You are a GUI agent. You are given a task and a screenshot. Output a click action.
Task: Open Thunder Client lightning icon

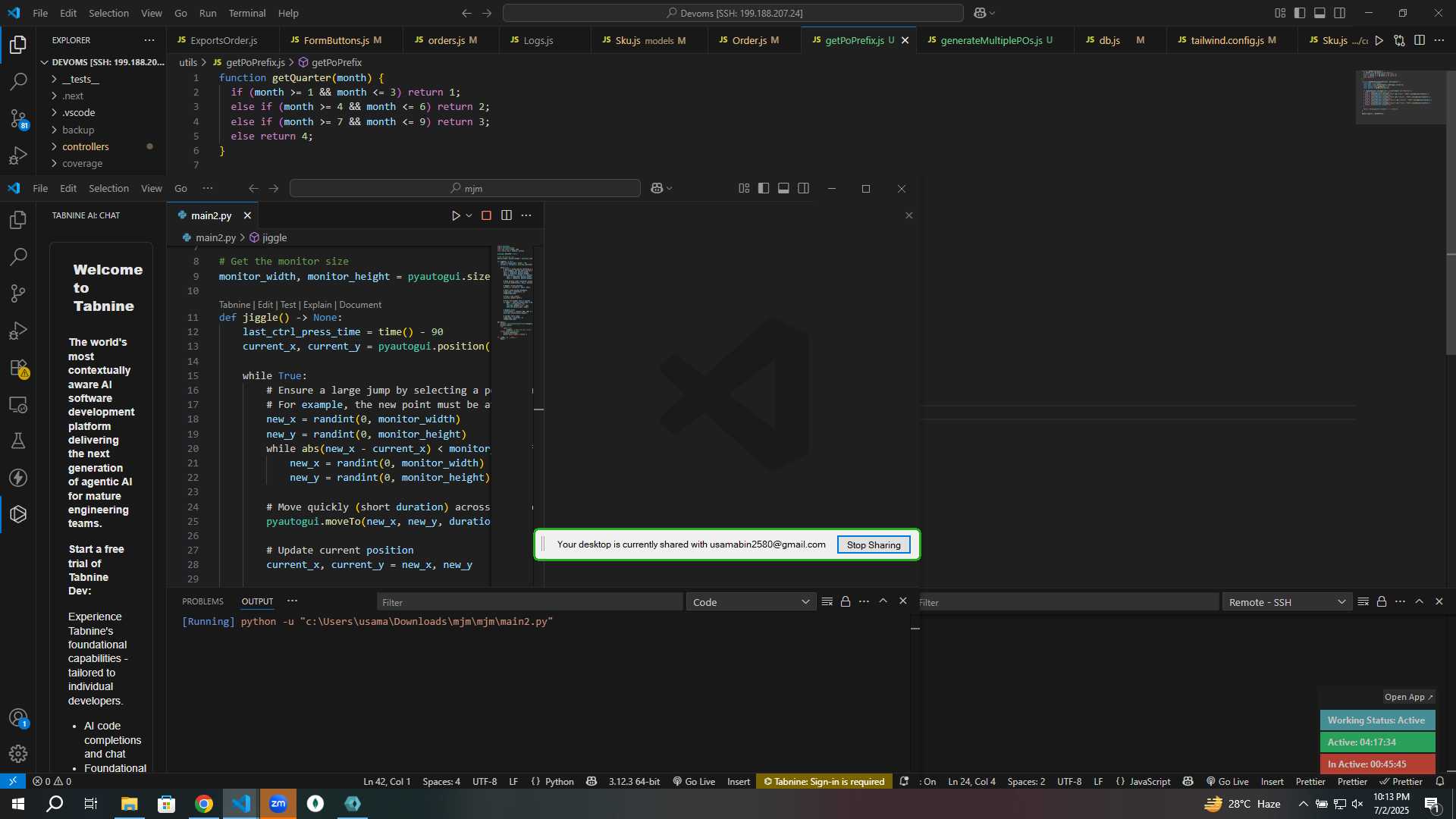tap(18, 478)
